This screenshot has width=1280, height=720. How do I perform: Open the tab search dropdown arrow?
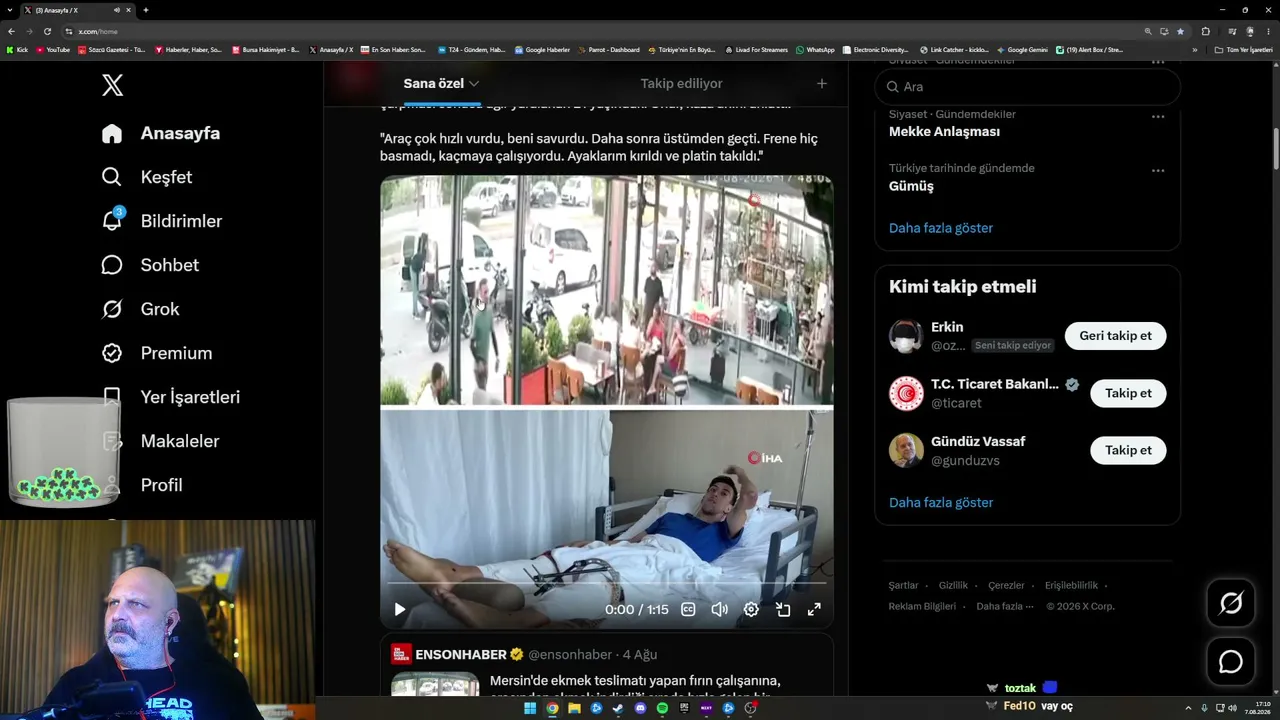pos(9,10)
